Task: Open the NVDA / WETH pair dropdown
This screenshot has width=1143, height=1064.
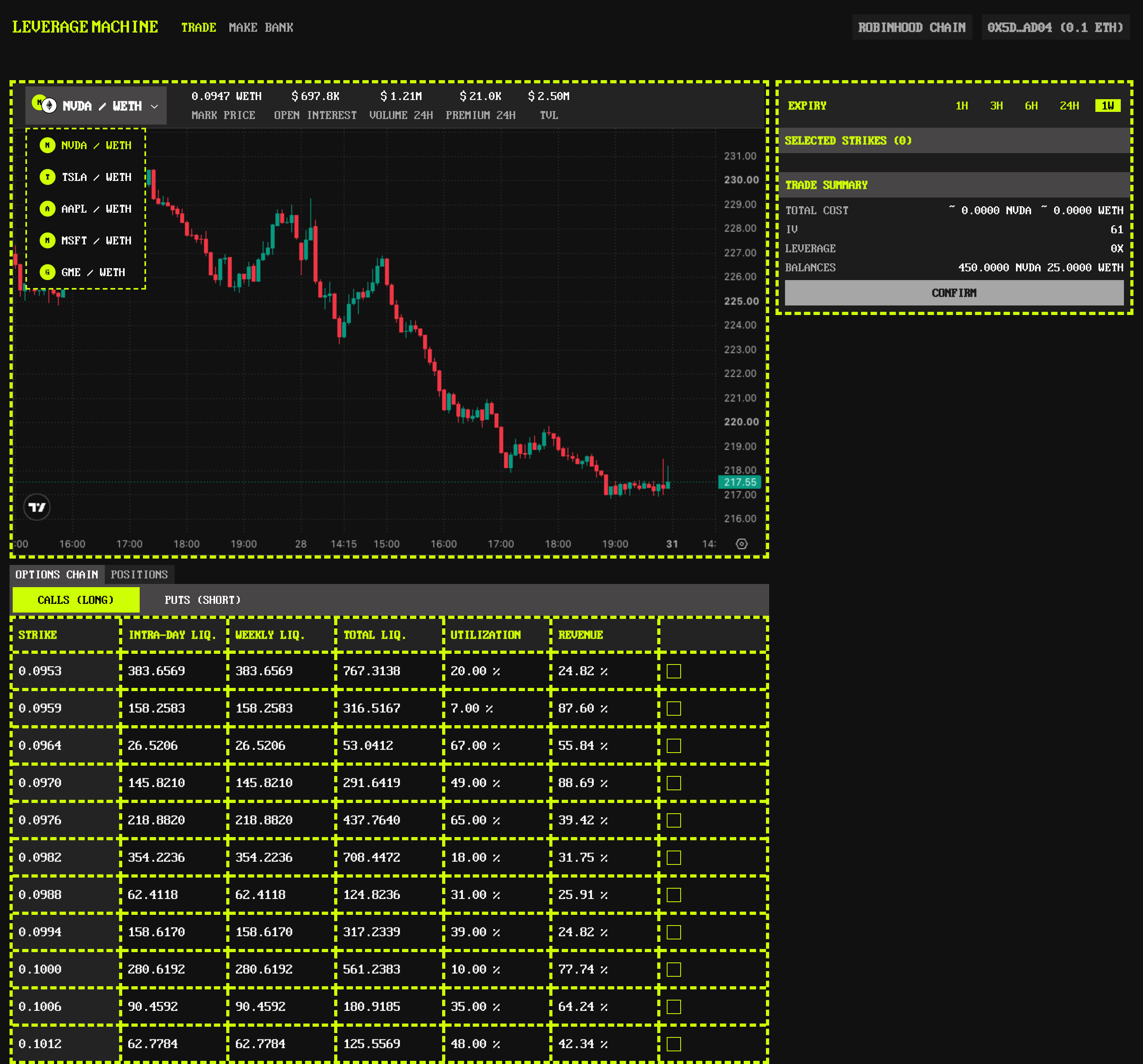Action: (x=95, y=106)
